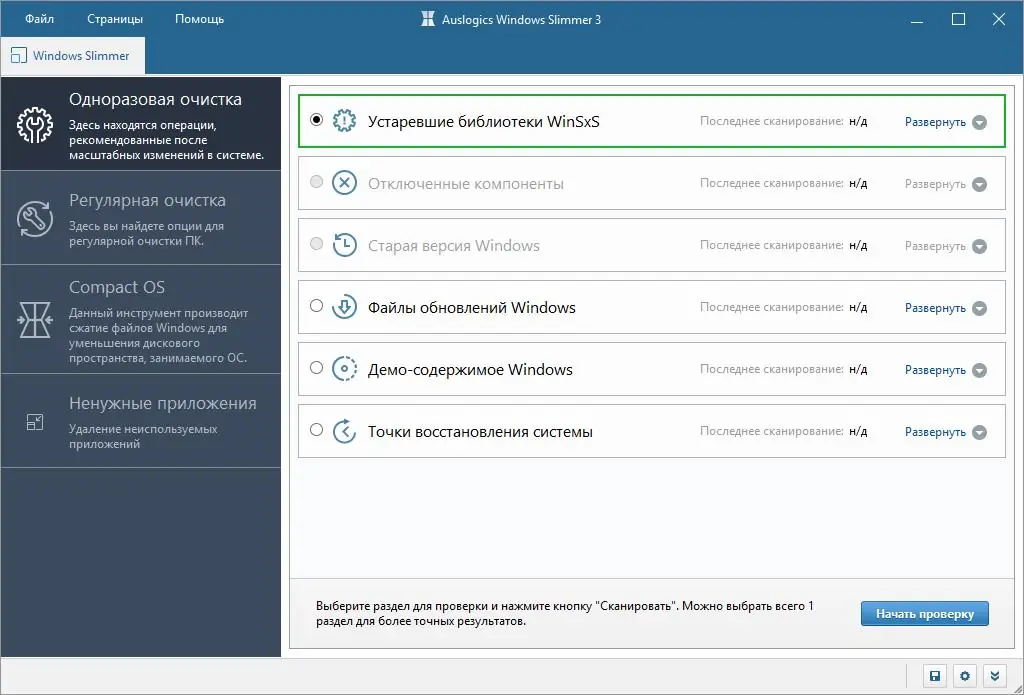Select the Точки восстановления системы radio button

316,431
